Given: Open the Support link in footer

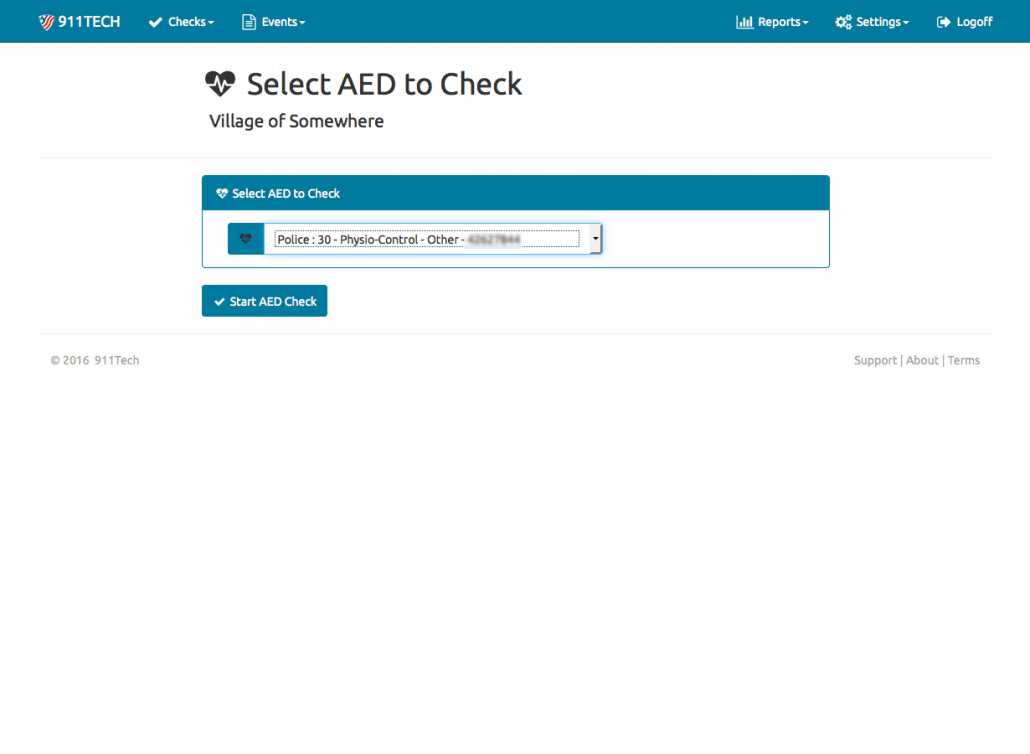Looking at the screenshot, I should click(x=875, y=360).
